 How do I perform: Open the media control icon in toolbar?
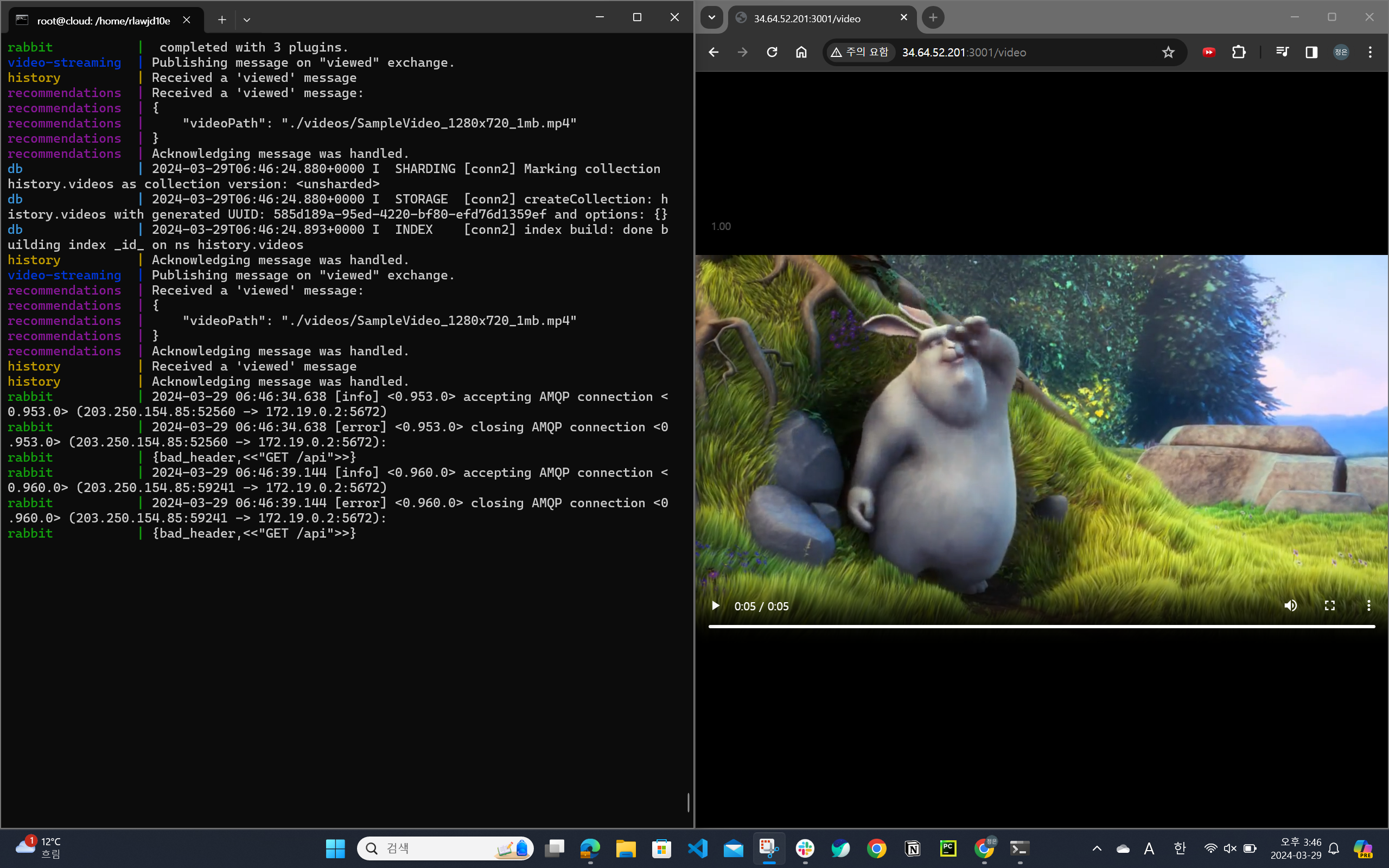click(1282, 52)
